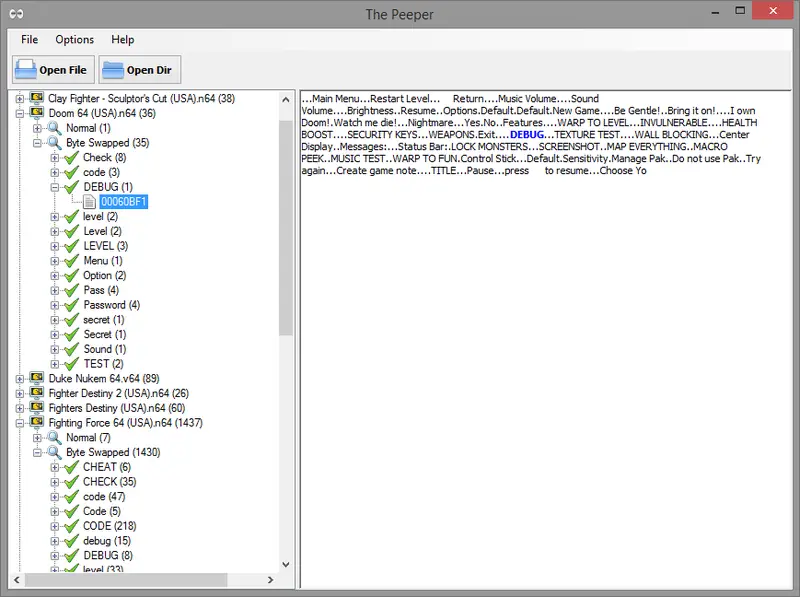Screen dimensions: 800x597
Task: Click the app icon in title bar
Action: 16,14
